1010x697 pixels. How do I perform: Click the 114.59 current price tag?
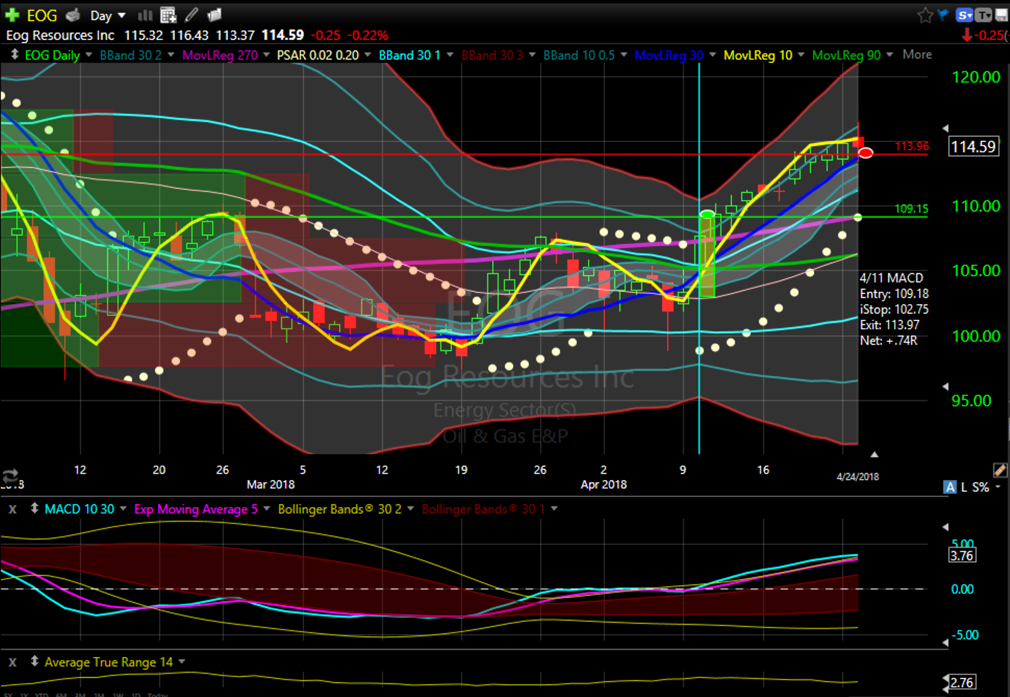tap(973, 147)
